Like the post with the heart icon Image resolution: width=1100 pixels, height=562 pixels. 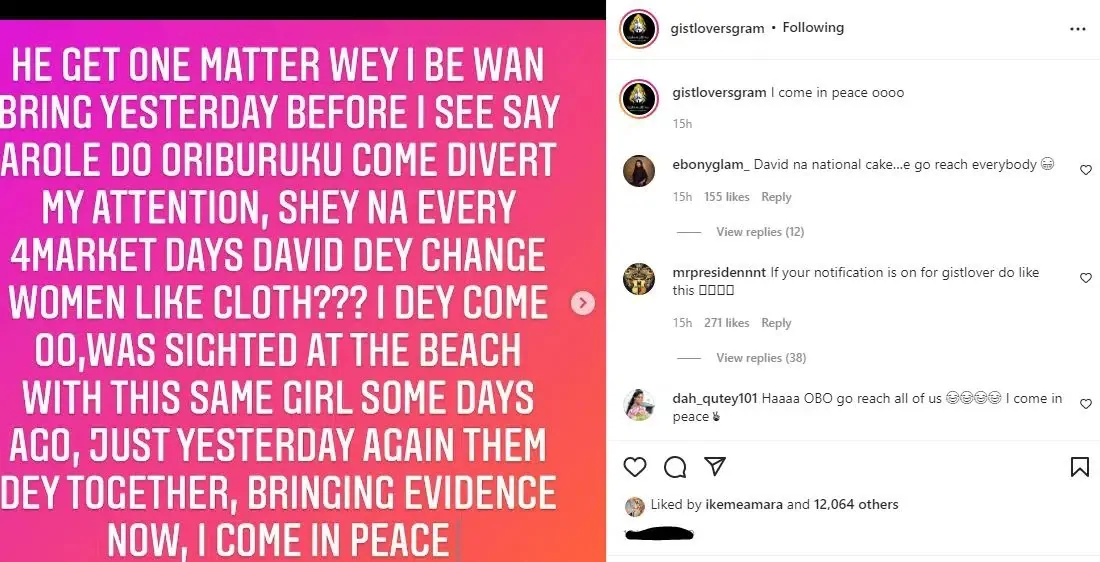634,467
